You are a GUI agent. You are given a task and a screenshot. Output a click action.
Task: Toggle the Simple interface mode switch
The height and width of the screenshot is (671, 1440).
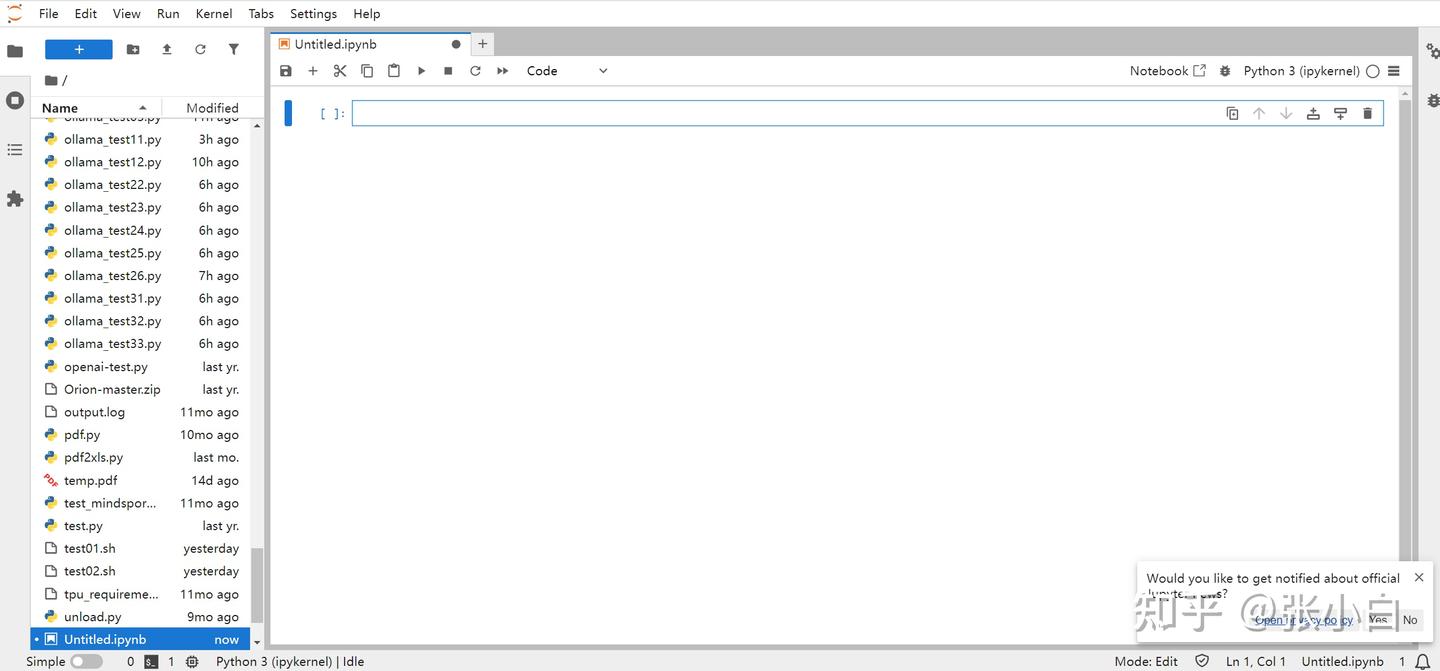pos(87,661)
